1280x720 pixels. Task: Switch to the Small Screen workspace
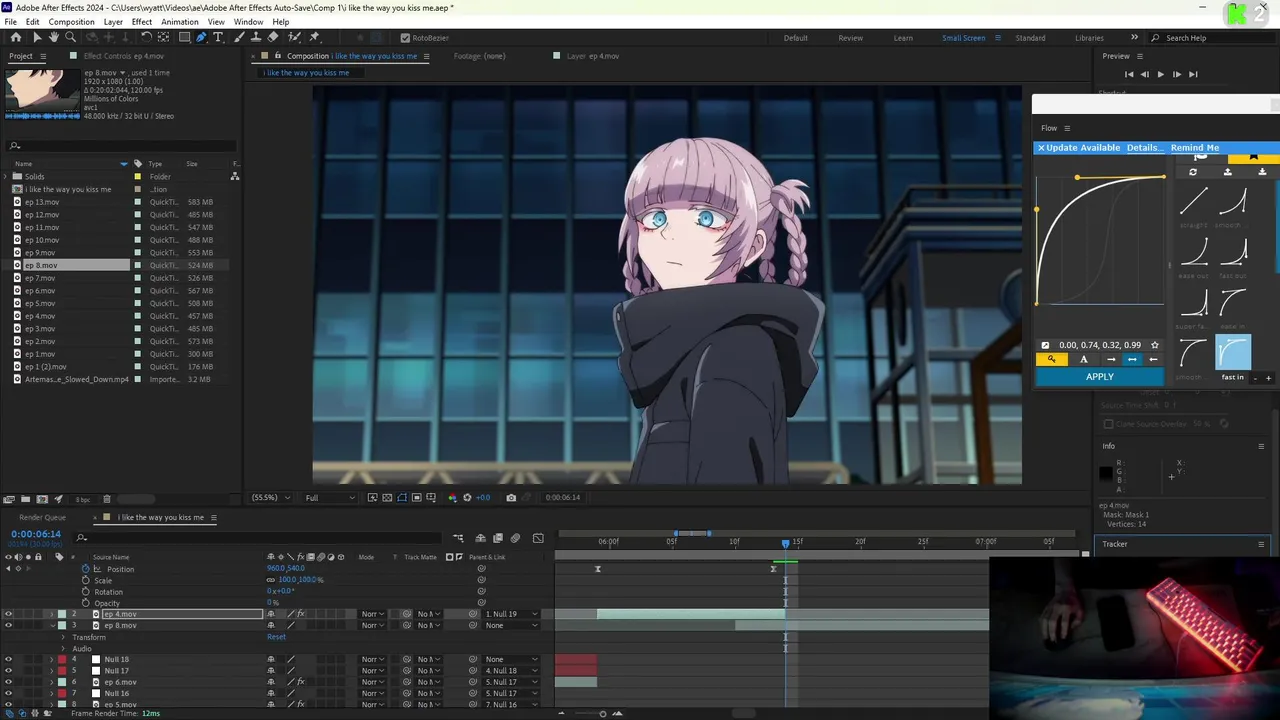964,38
